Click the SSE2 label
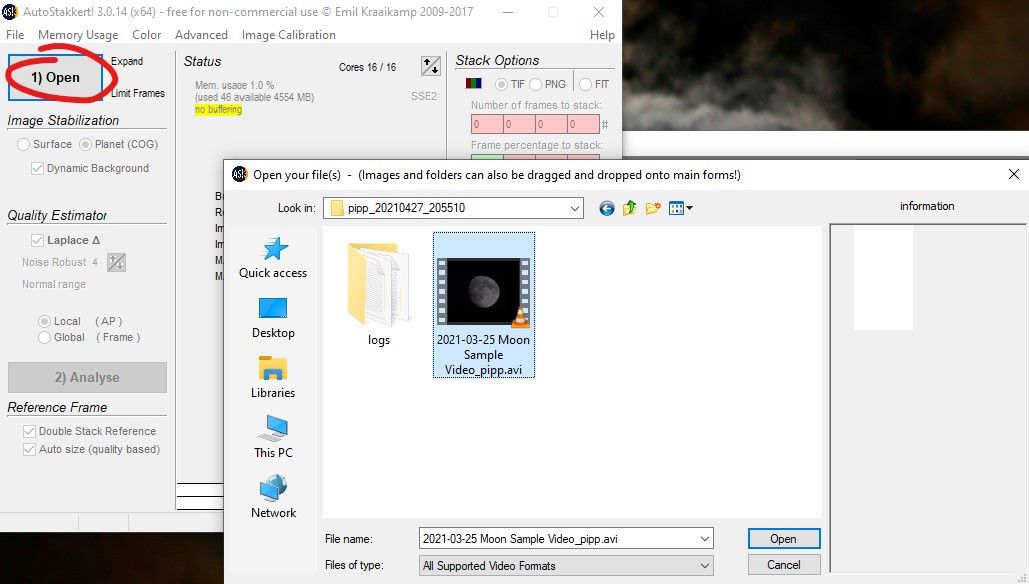The width and height of the screenshot is (1029, 584). tap(424, 96)
